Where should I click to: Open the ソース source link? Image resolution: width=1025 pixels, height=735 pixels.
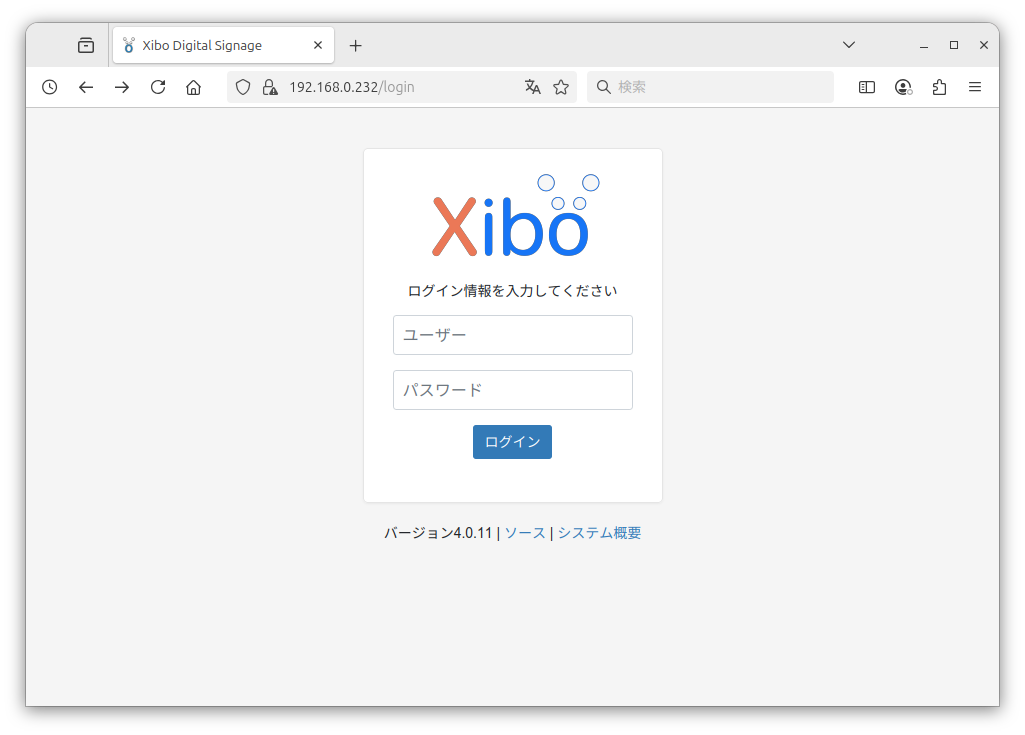525,533
